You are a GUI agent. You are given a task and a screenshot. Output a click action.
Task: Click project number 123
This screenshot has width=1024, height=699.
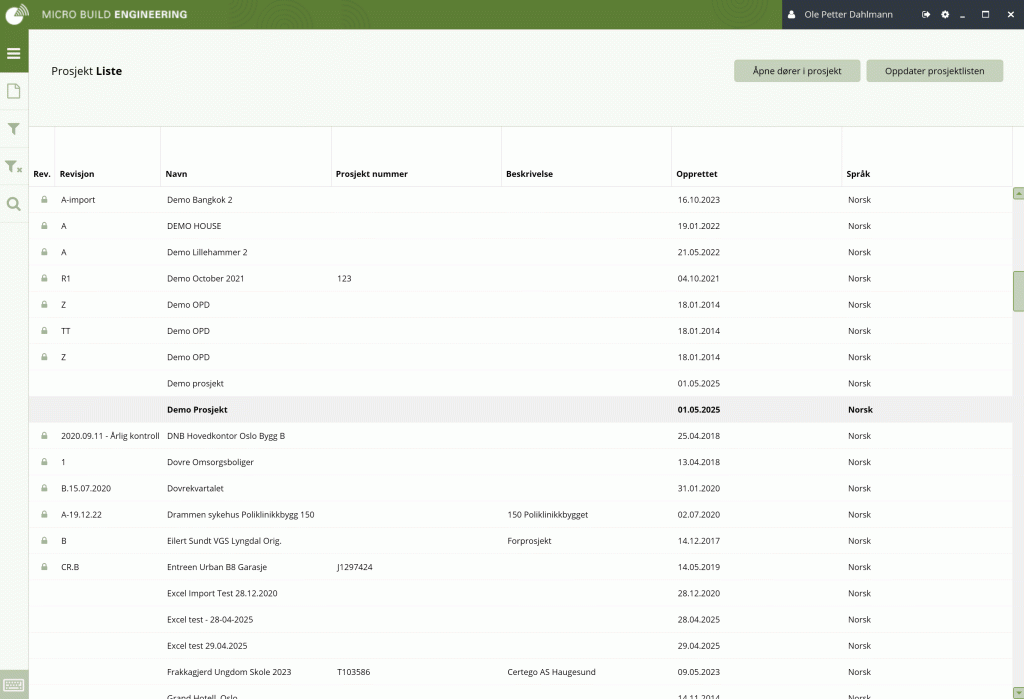tap(344, 278)
